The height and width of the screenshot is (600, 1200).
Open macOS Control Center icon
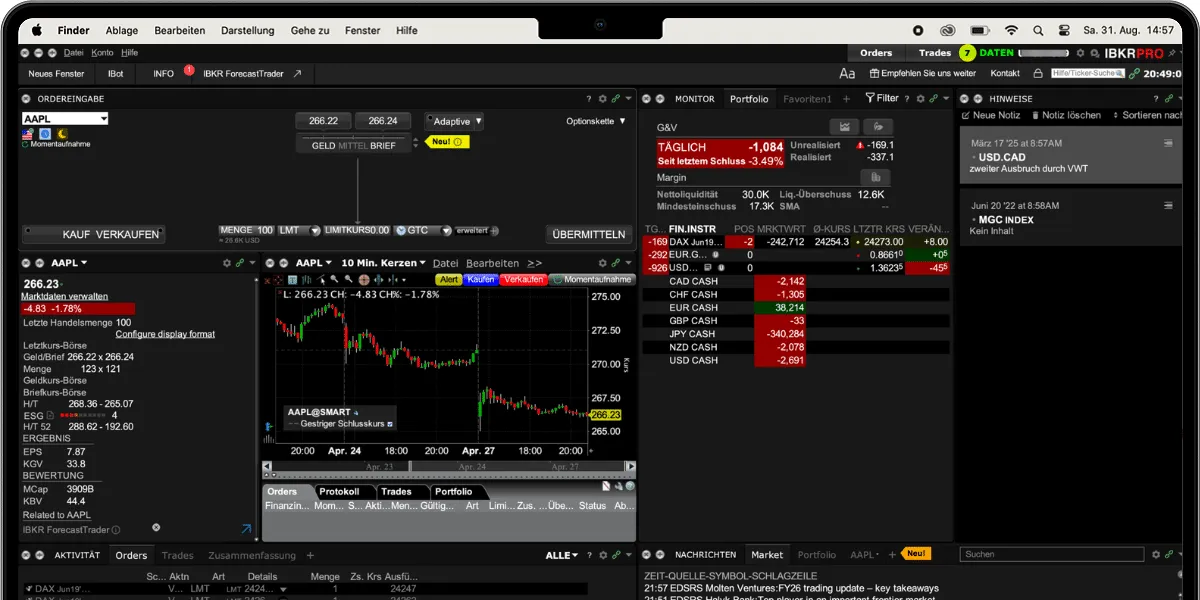pyautogui.click(x=1063, y=30)
